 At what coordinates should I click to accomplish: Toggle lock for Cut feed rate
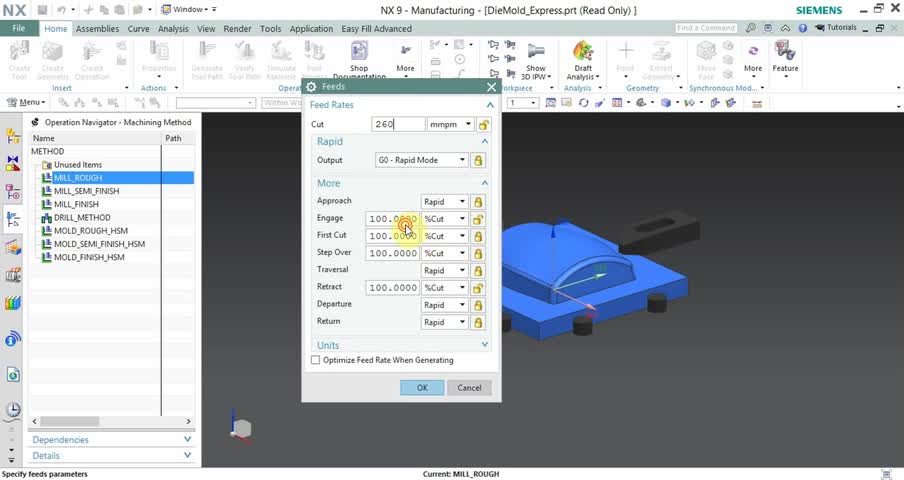tap(483, 124)
